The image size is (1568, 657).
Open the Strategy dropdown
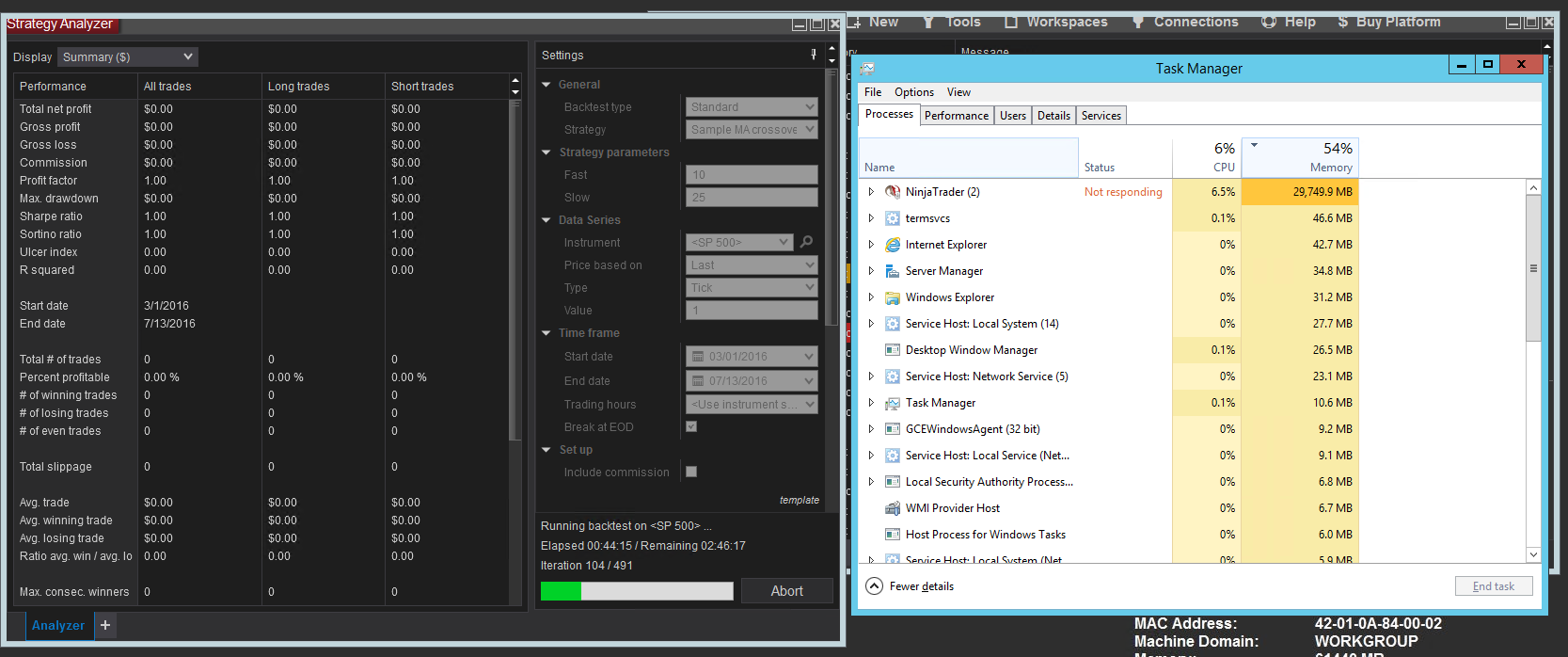tap(752, 129)
